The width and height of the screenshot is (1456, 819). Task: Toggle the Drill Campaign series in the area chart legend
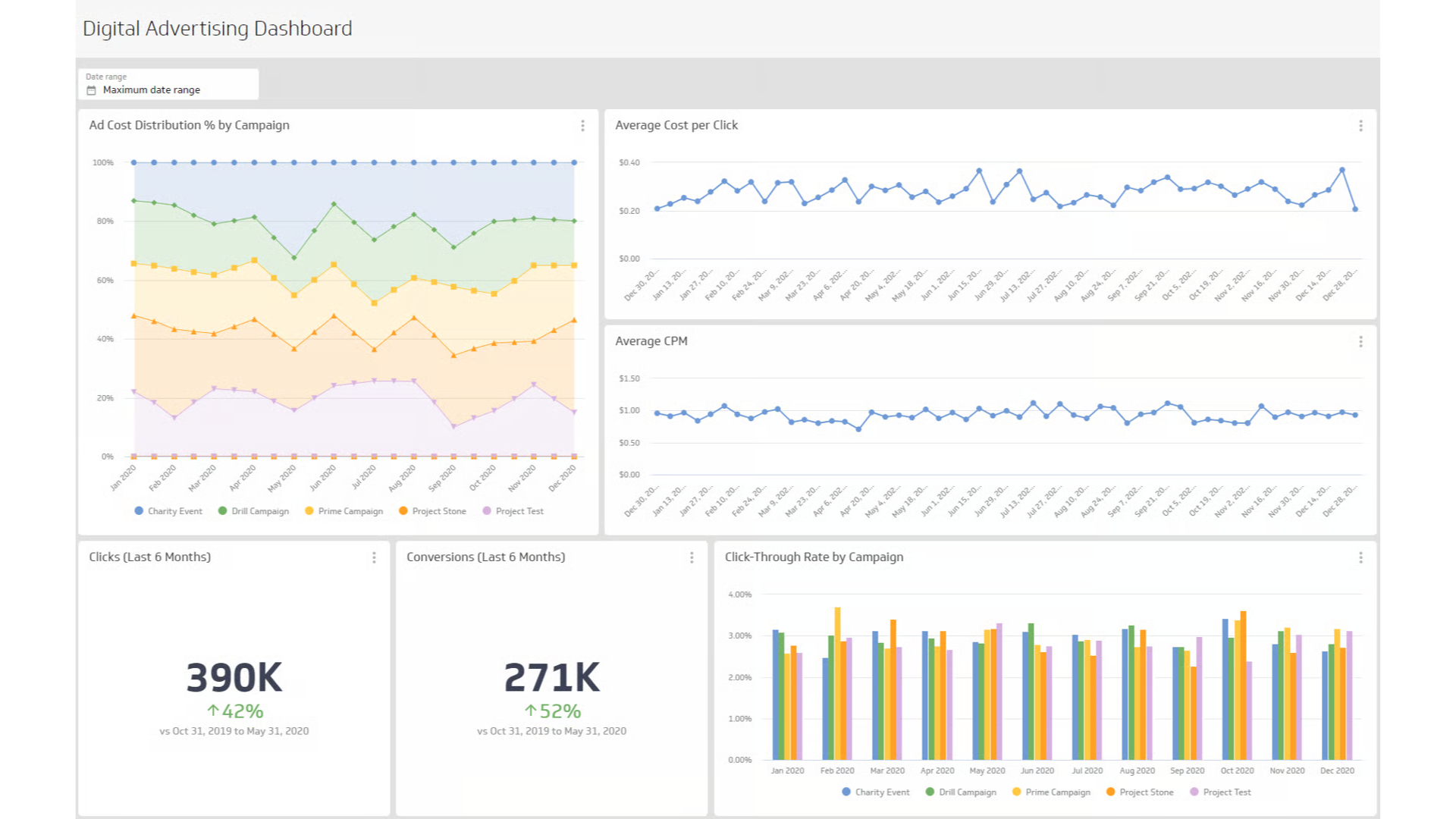click(256, 511)
